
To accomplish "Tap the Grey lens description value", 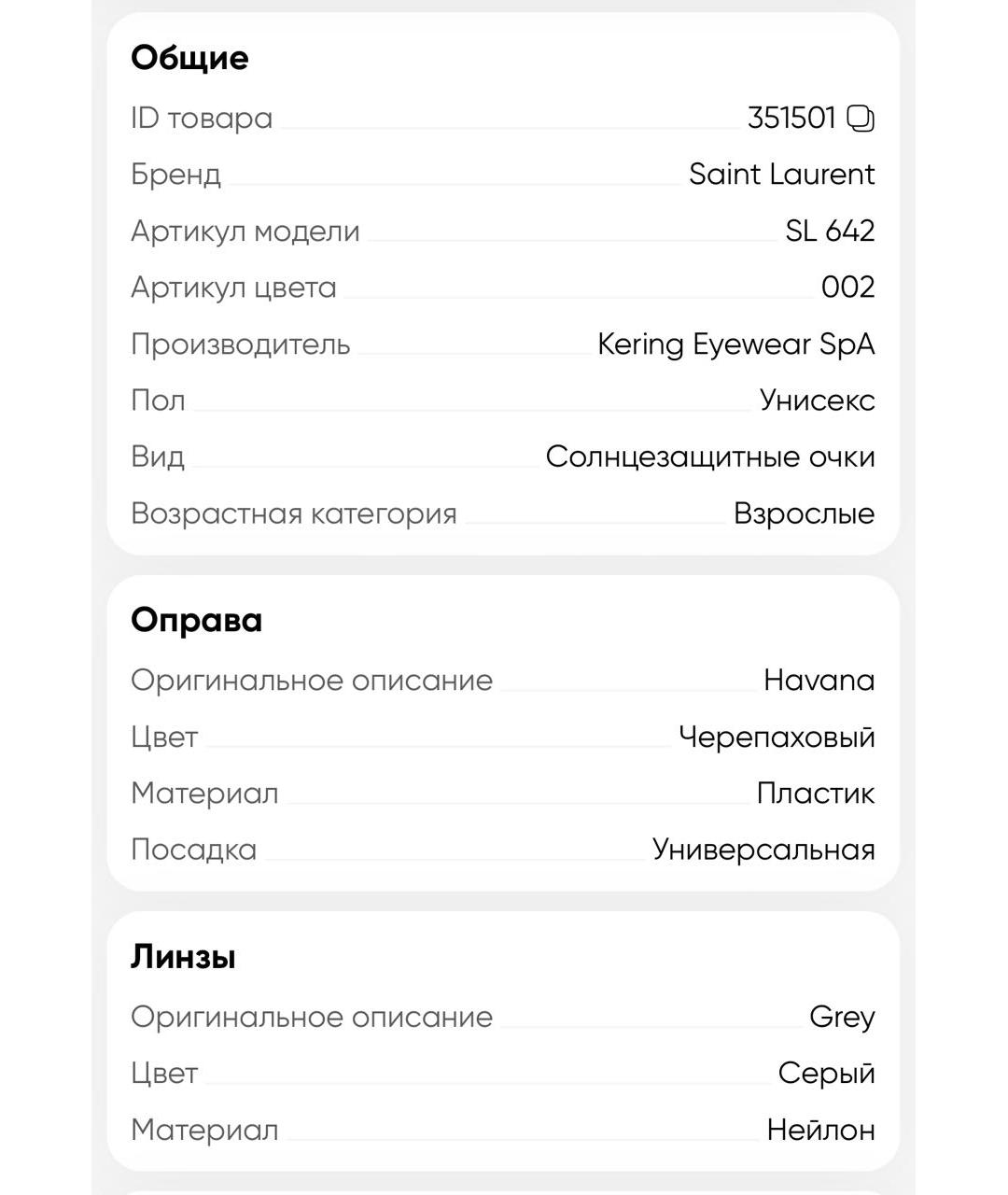I will point(842,1018).
